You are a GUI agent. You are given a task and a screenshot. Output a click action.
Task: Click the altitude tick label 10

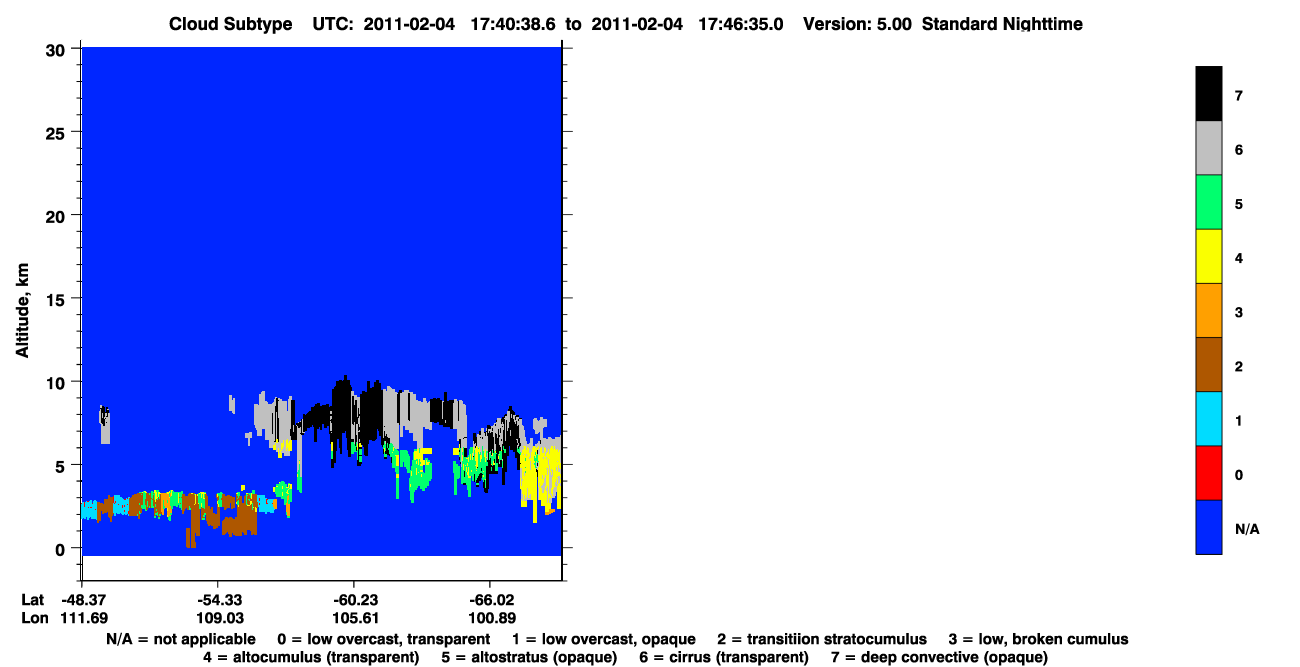(57, 382)
